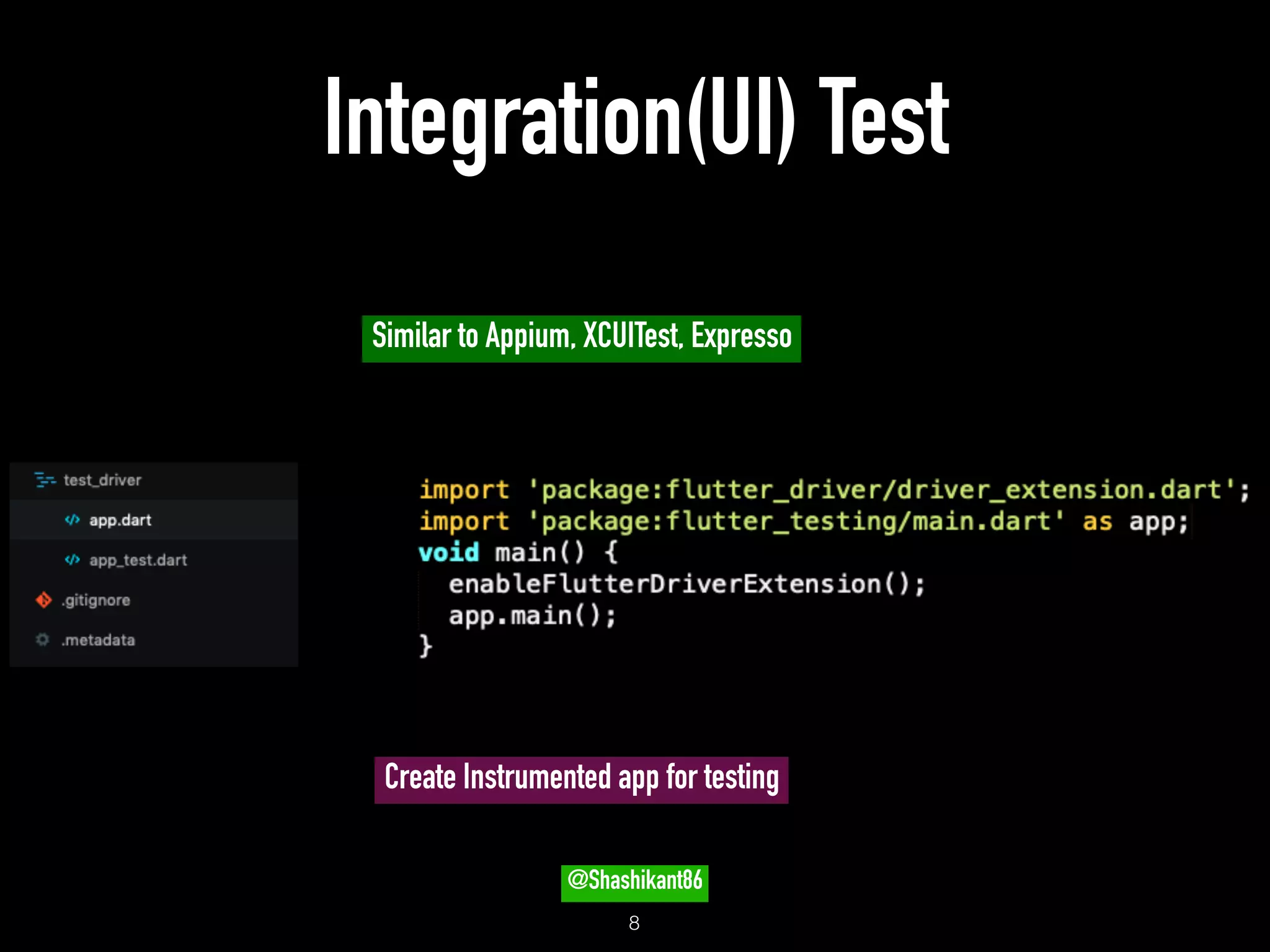
Task: Collapse the test_driver folder
Action: point(102,480)
